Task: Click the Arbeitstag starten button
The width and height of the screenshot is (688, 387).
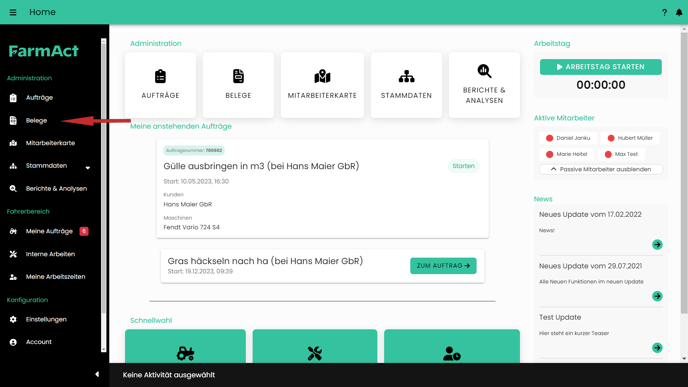Action: pyautogui.click(x=601, y=67)
